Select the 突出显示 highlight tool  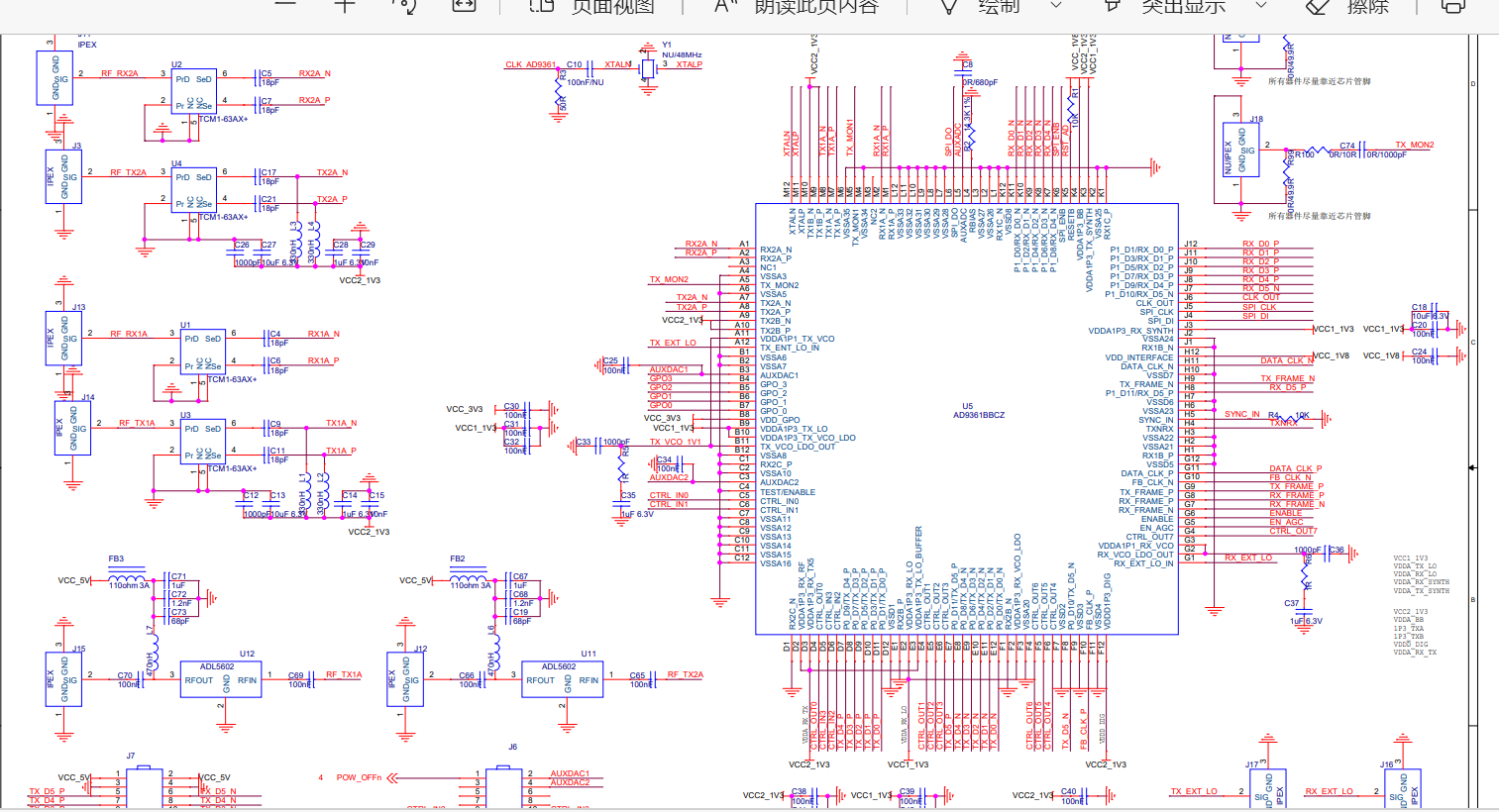coord(1165,6)
